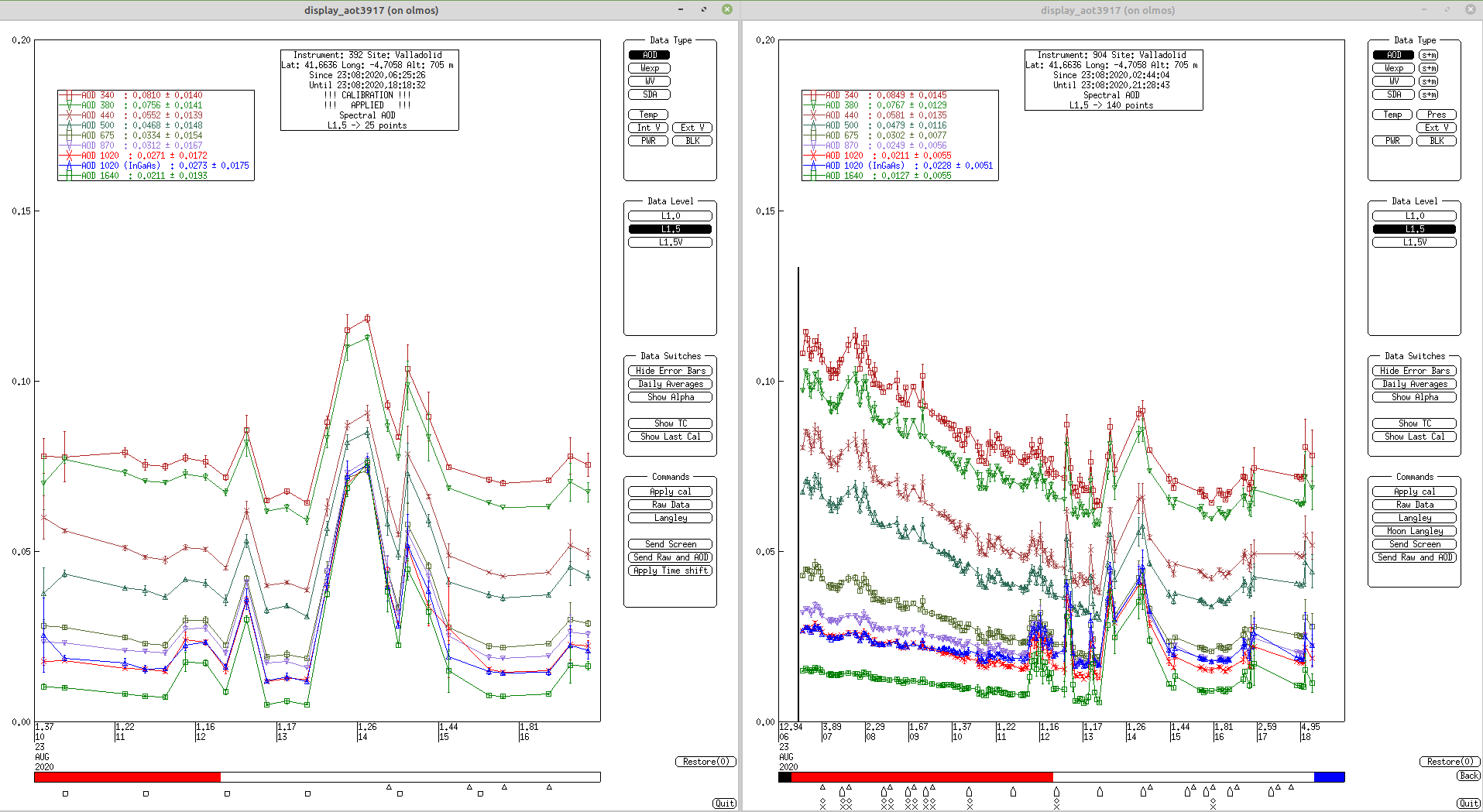This screenshot has width=1483, height=812.
Task: Toggle Show Last Cal in left window
Action: [670, 437]
